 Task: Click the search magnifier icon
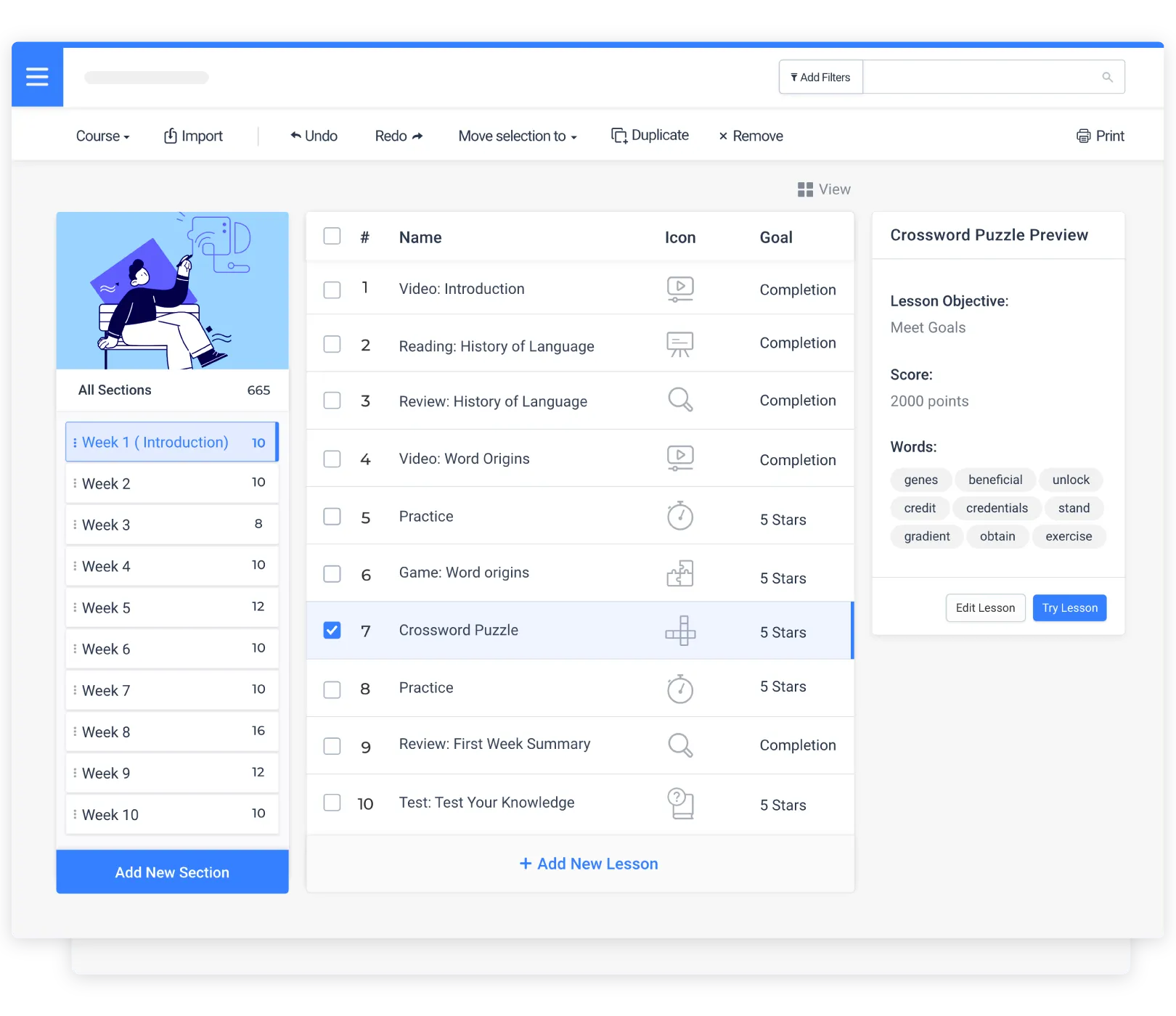[x=1107, y=77]
